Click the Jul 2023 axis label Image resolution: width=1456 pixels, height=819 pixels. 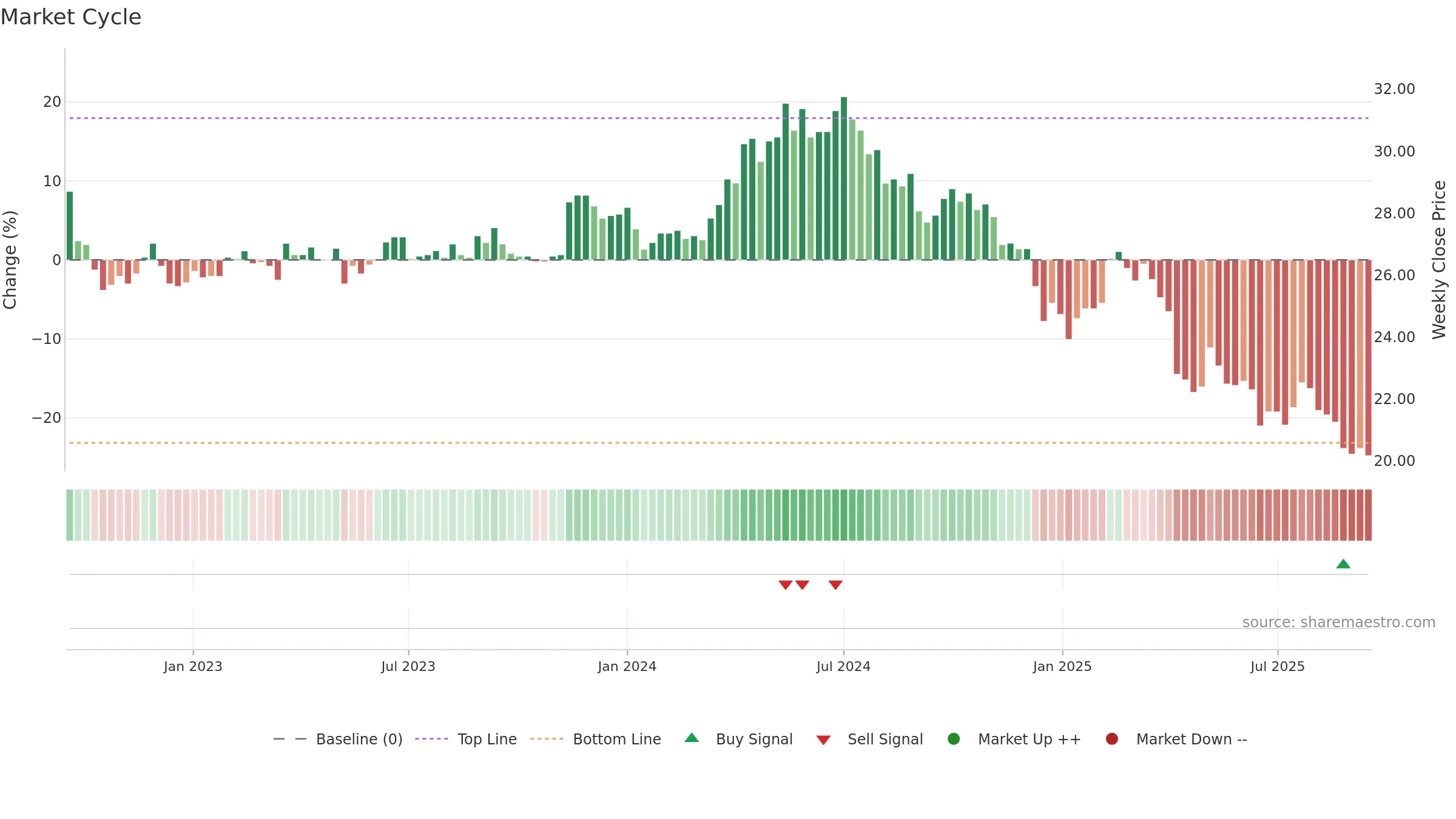pos(408,667)
